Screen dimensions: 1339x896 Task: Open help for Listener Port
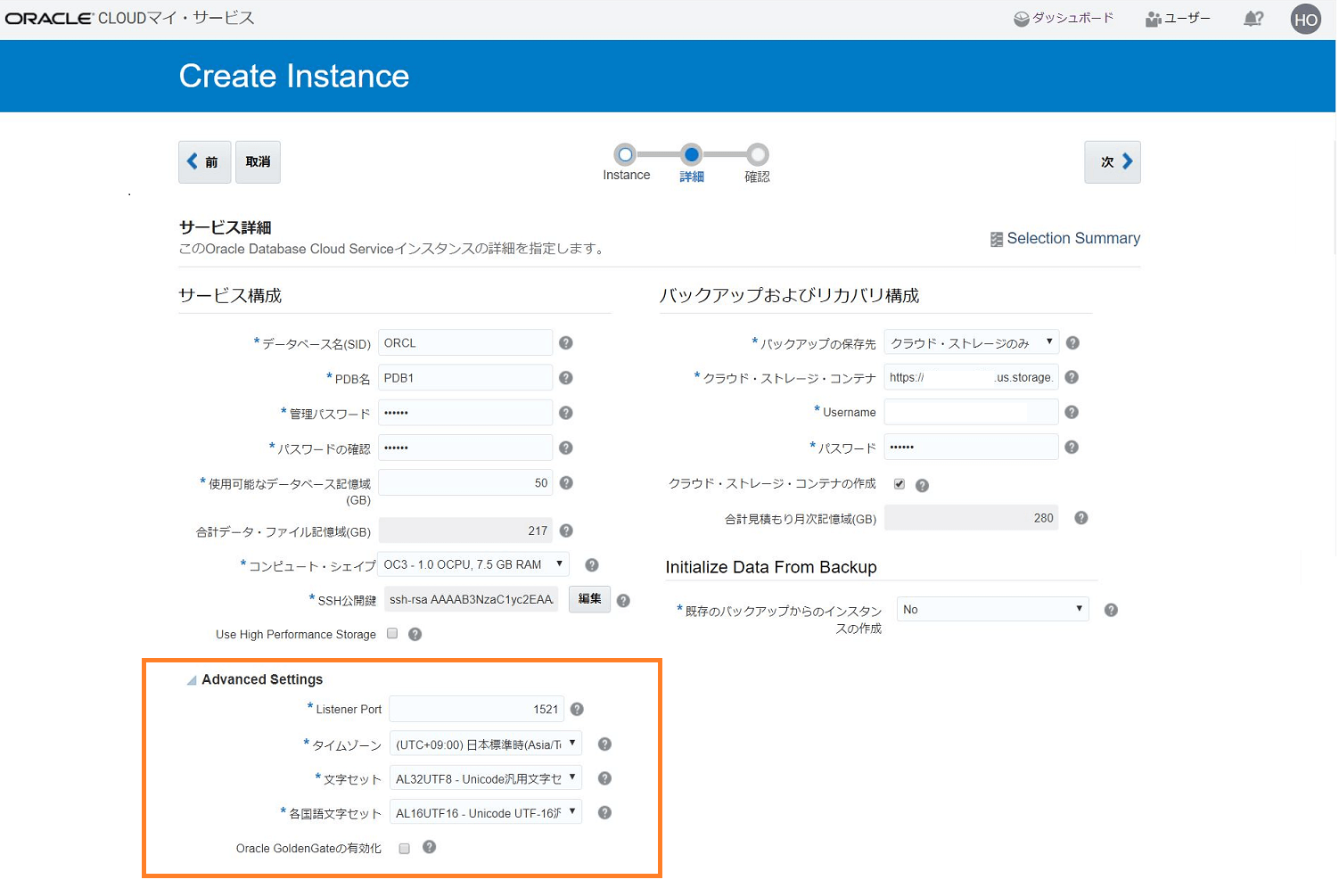[x=577, y=709]
